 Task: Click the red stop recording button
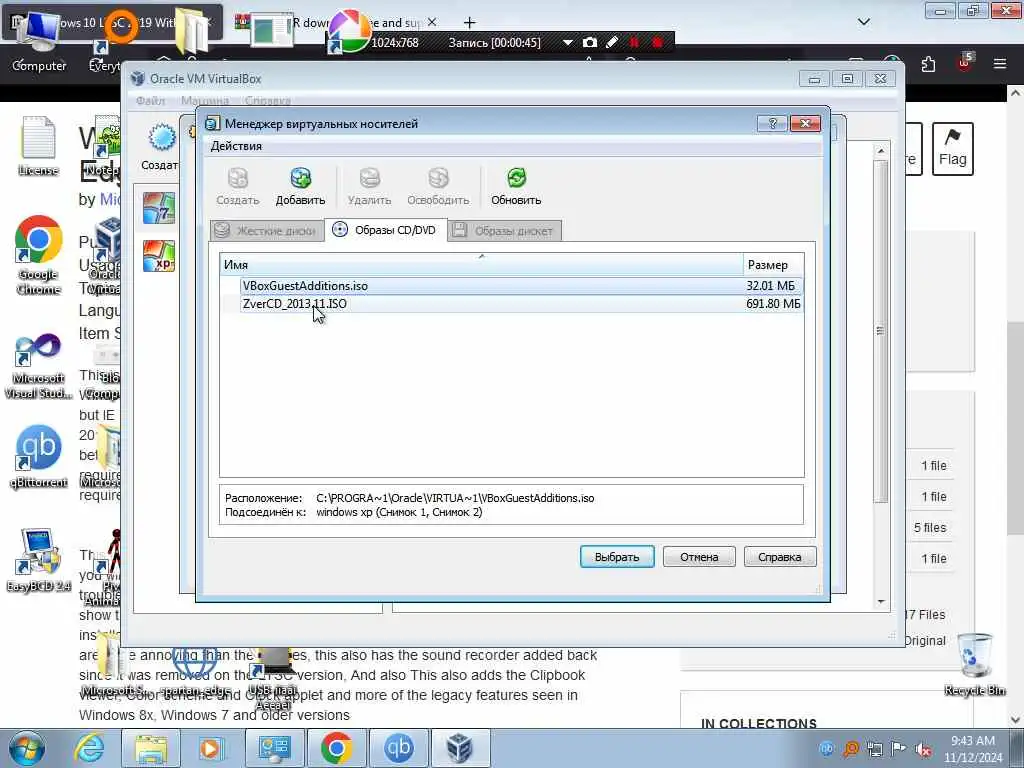(x=658, y=42)
